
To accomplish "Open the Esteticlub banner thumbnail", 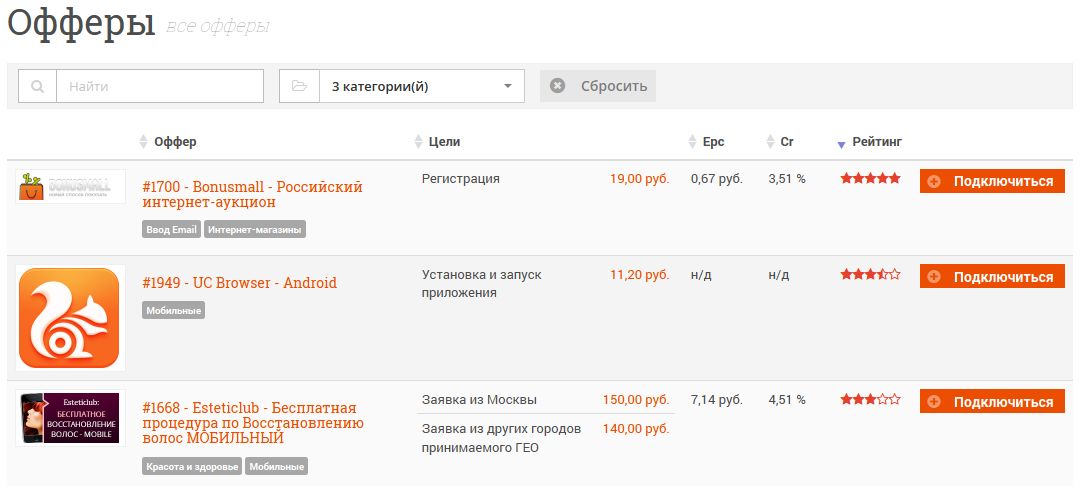I will tap(70, 418).
